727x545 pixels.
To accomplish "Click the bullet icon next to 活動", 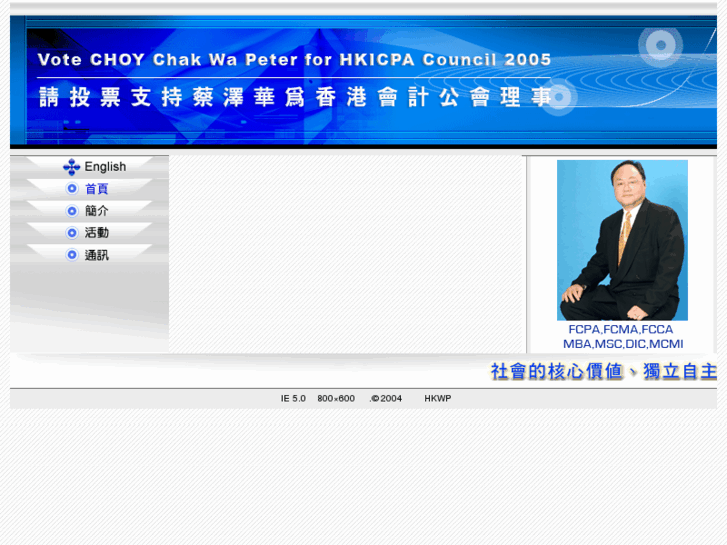I will (x=72, y=233).
